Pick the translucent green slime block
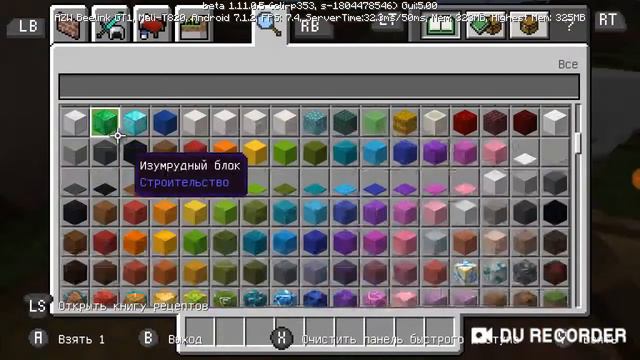640x360 pixels. [x=375, y=122]
